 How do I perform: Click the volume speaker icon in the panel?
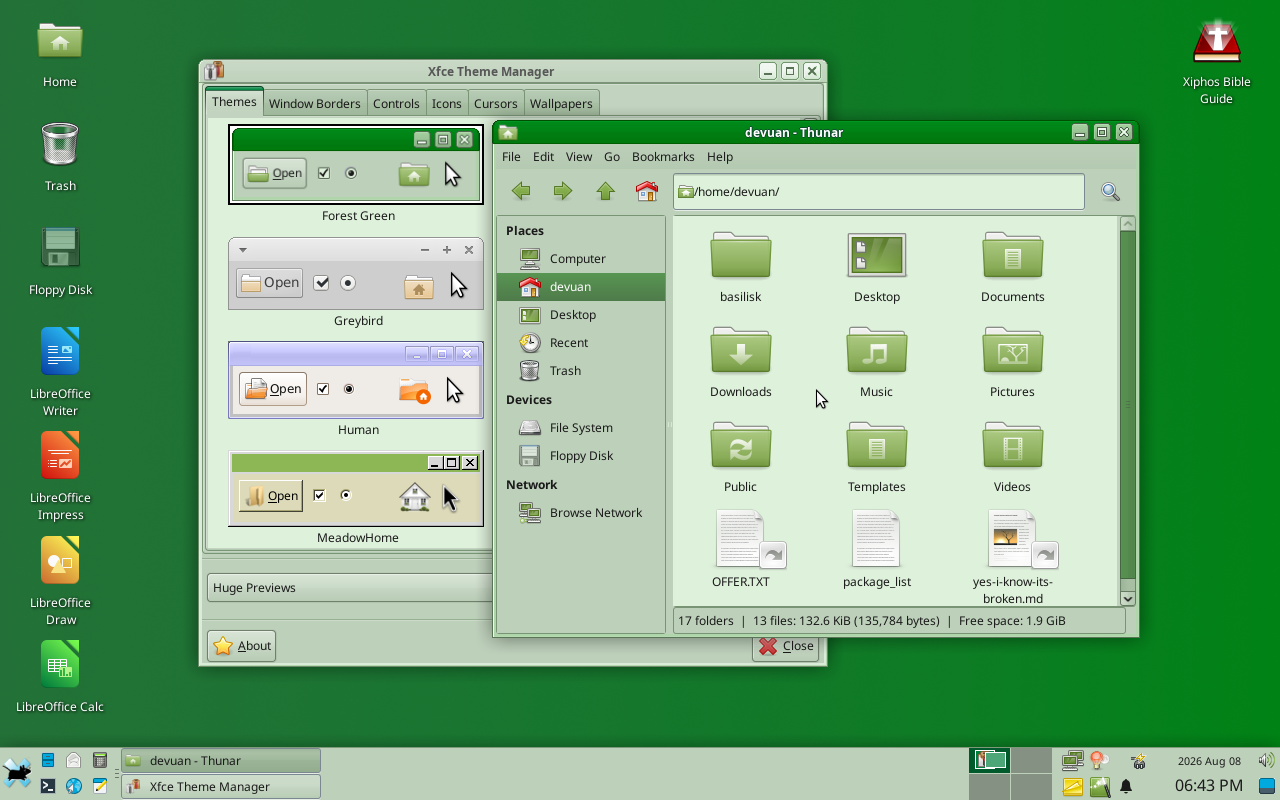point(1266,761)
